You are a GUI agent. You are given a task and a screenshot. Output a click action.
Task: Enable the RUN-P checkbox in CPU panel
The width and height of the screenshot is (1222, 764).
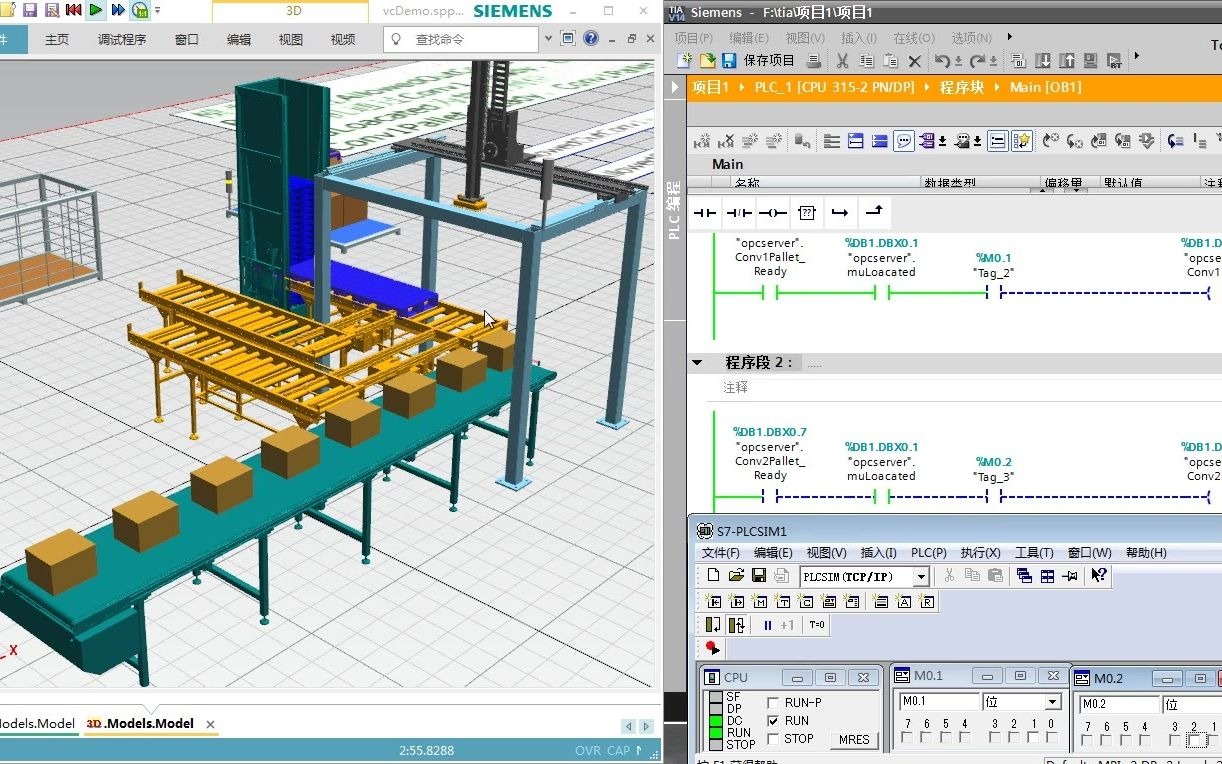click(x=773, y=703)
